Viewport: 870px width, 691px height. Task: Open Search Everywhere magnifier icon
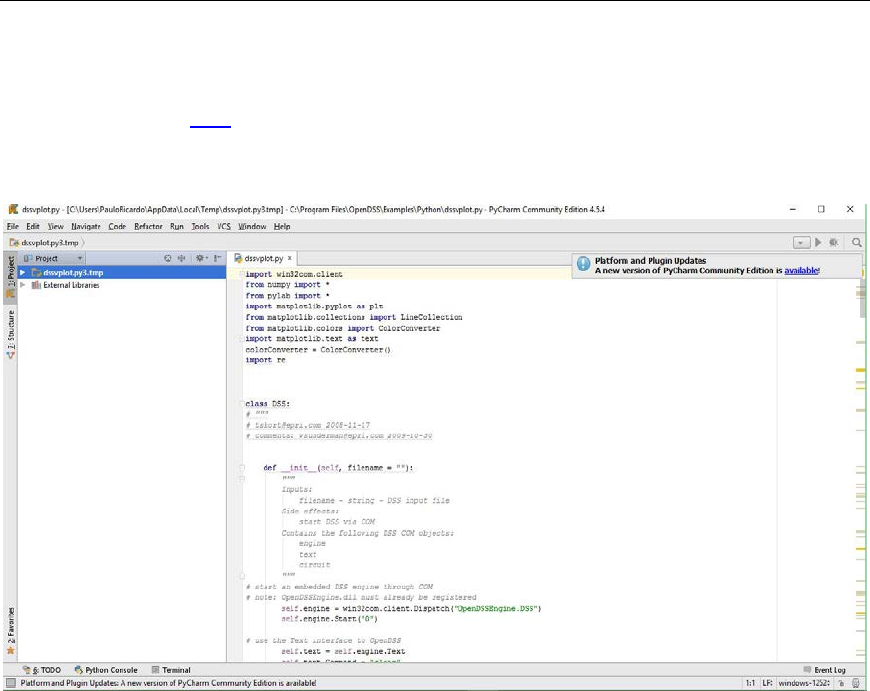[x=857, y=242]
